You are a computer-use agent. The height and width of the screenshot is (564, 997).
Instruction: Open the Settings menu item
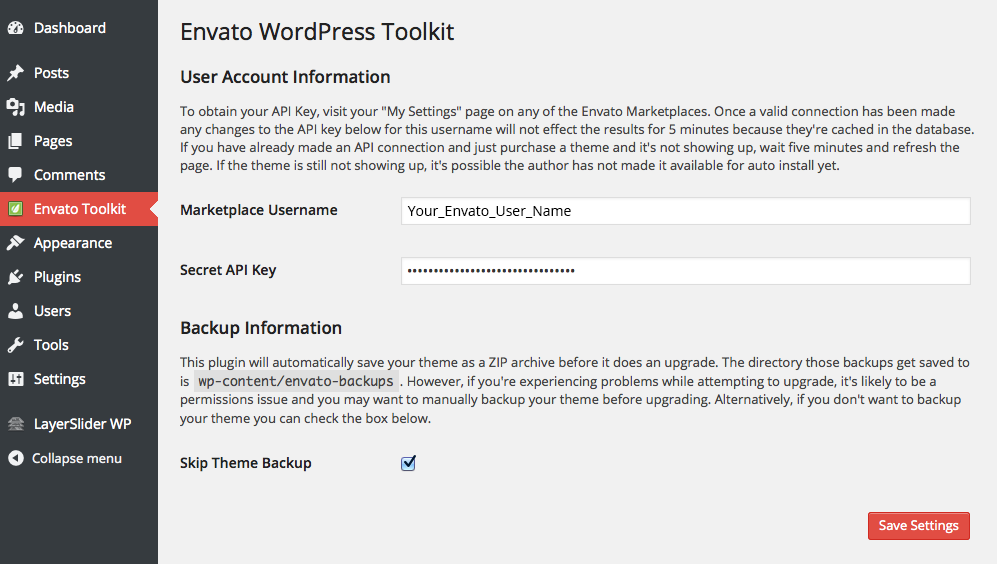59,379
